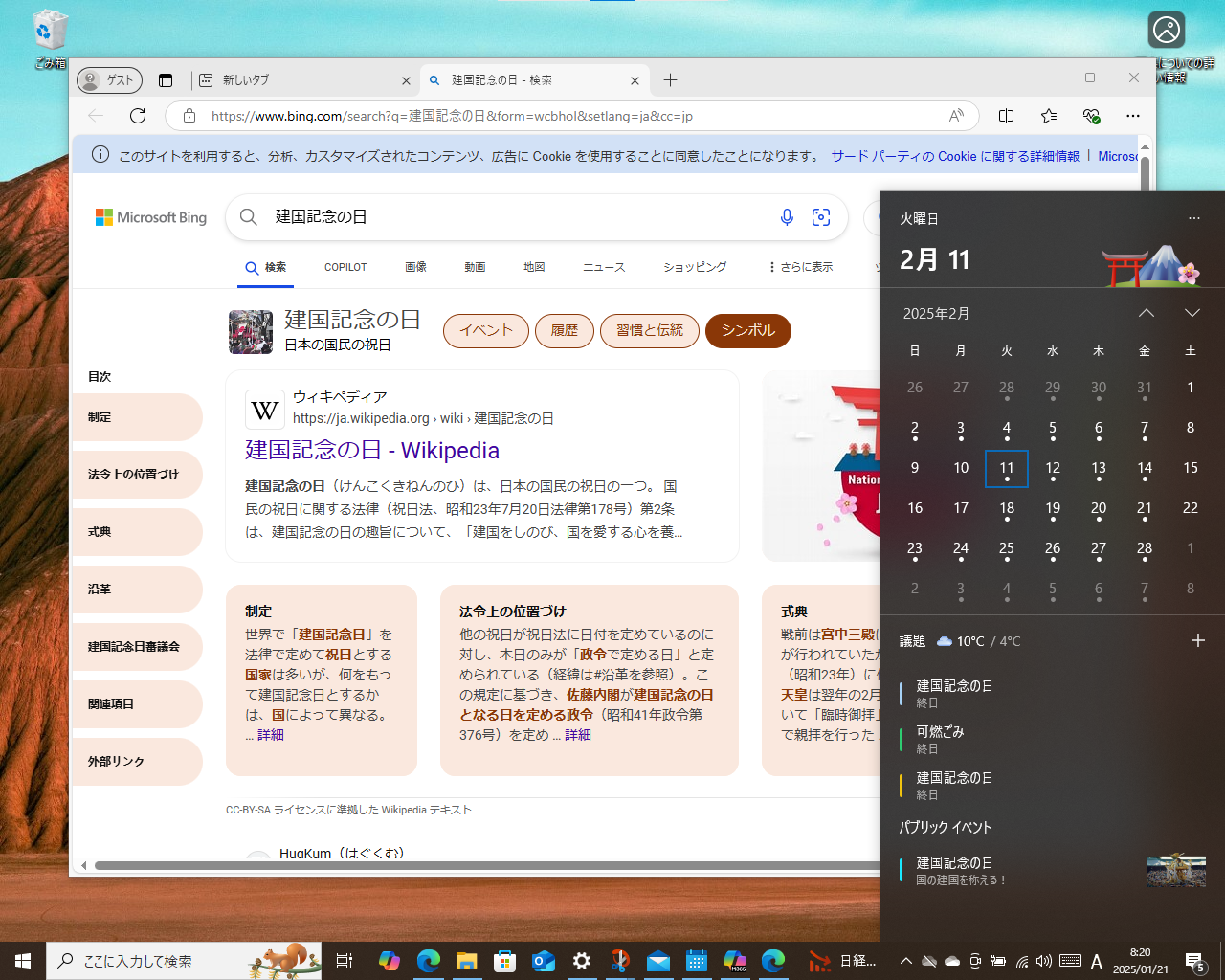Click the 詳細 link under 制定
Viewport: 1225px width, 980px height.
270,734
